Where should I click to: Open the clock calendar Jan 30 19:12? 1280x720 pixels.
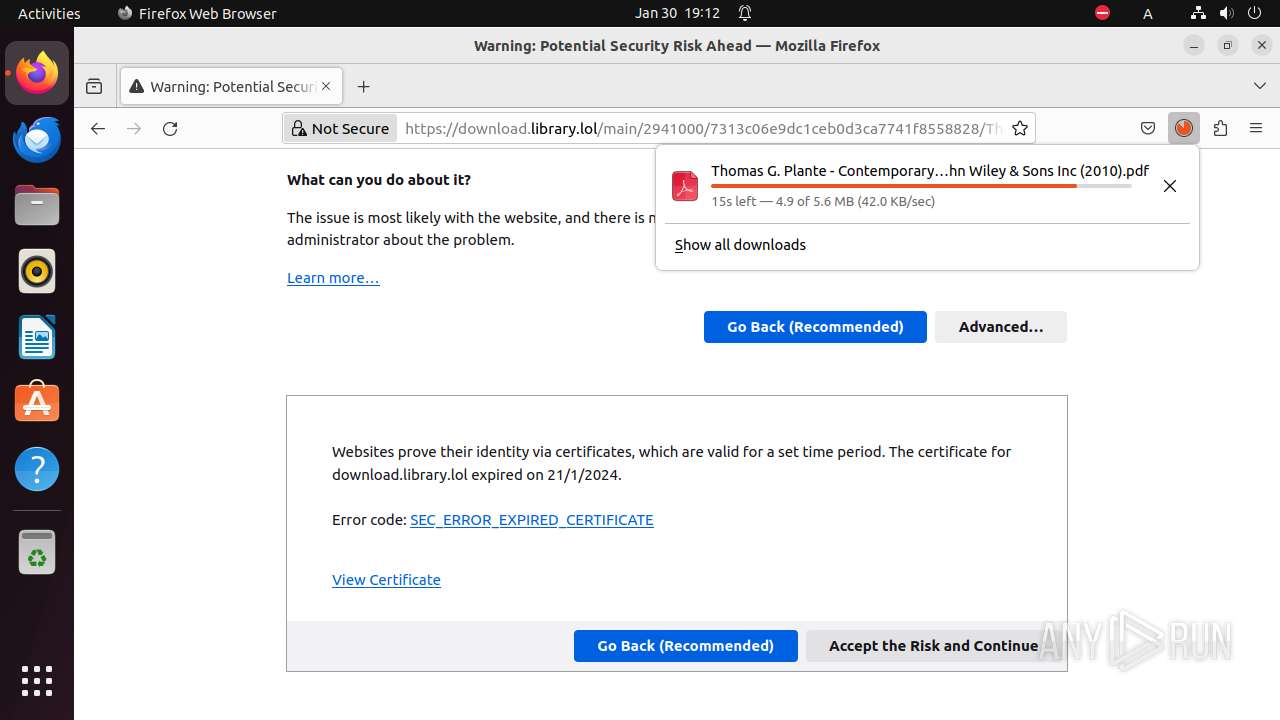pyautogui.click(x=677, y=13)
